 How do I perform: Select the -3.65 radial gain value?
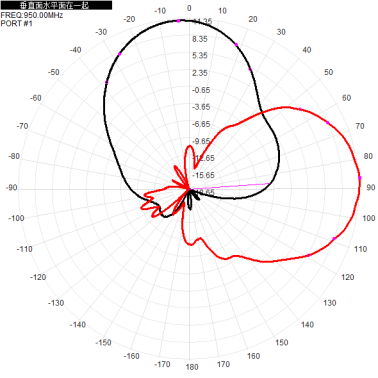pyautogui.click(x=201, y=107)
